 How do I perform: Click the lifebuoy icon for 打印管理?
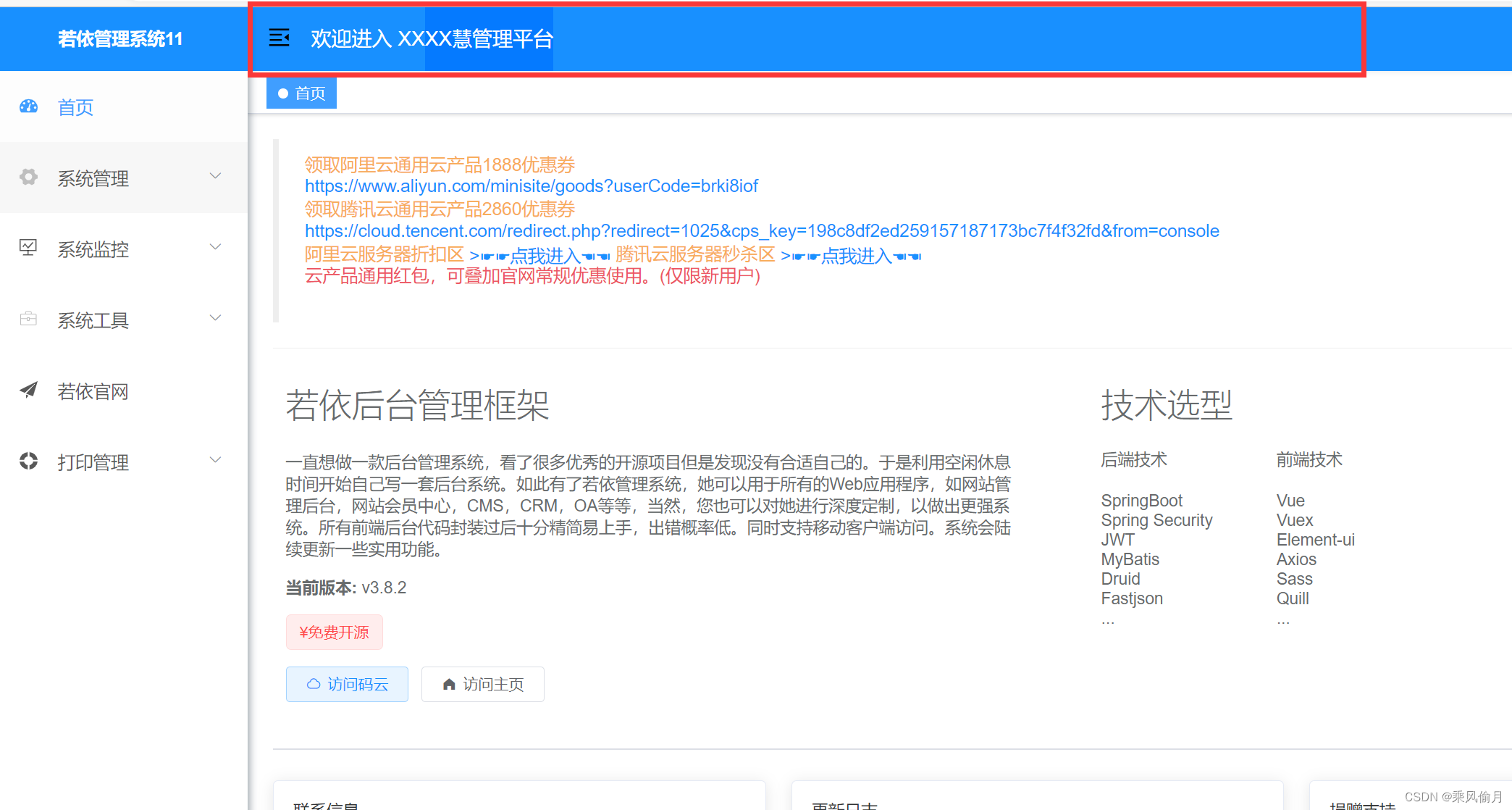(28, 461)
